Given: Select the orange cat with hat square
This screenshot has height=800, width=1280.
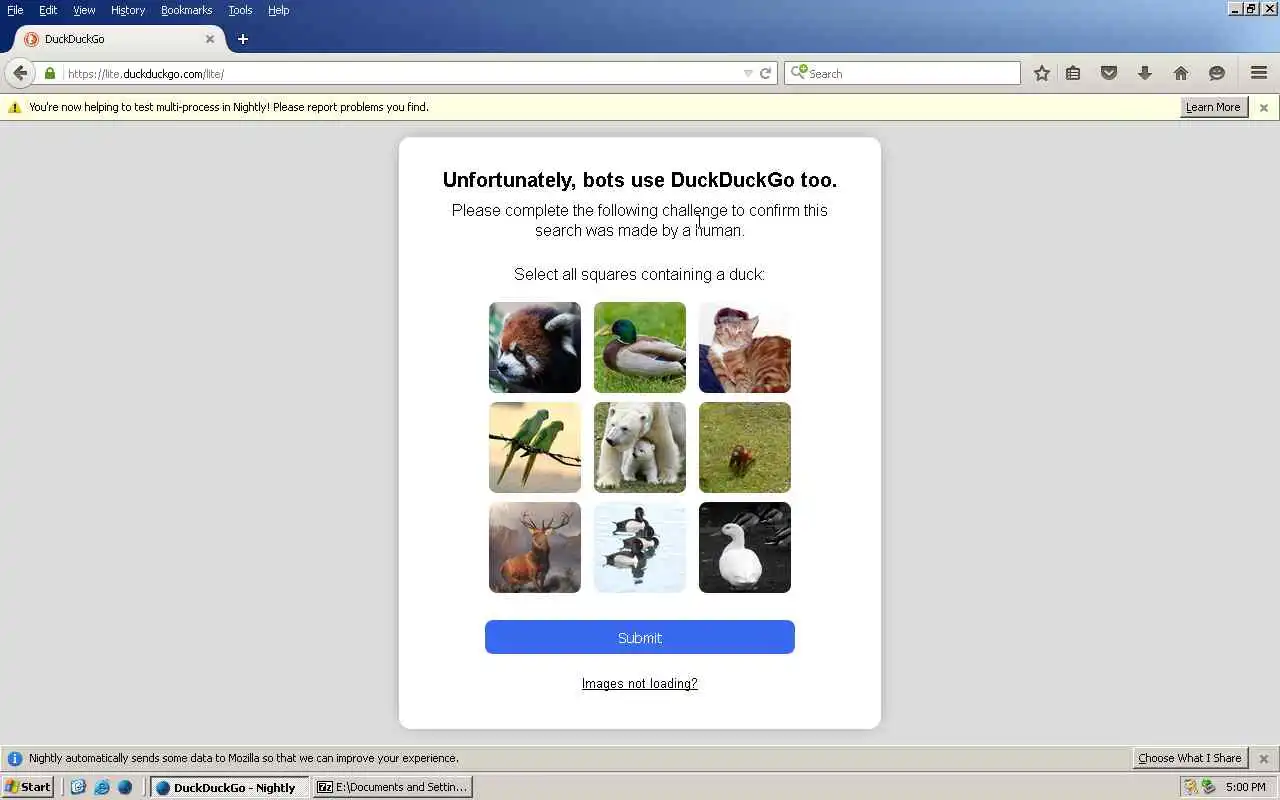Looking at the screenshot, I should coord(745,347).
